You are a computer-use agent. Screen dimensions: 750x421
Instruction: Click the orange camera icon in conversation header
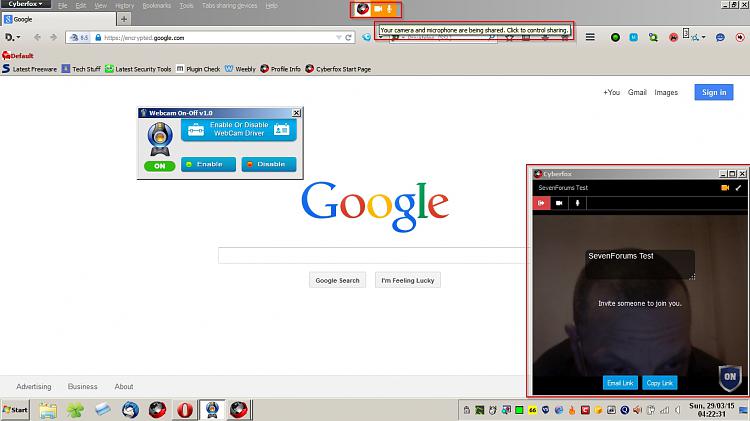[x=725, y=188]
